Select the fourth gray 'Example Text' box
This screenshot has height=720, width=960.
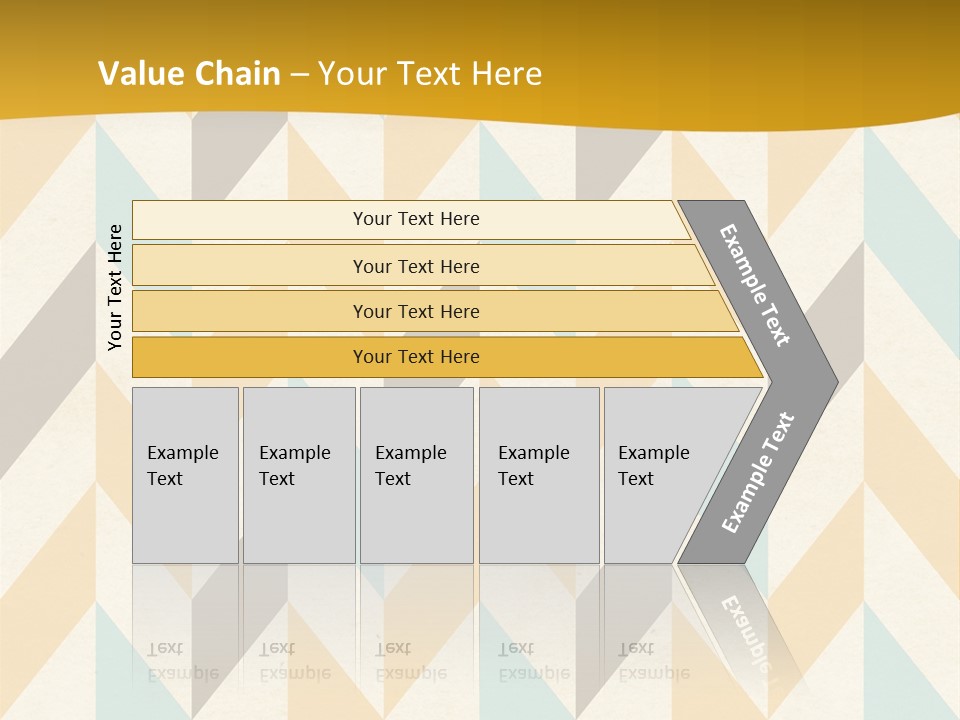coord(539,475)
